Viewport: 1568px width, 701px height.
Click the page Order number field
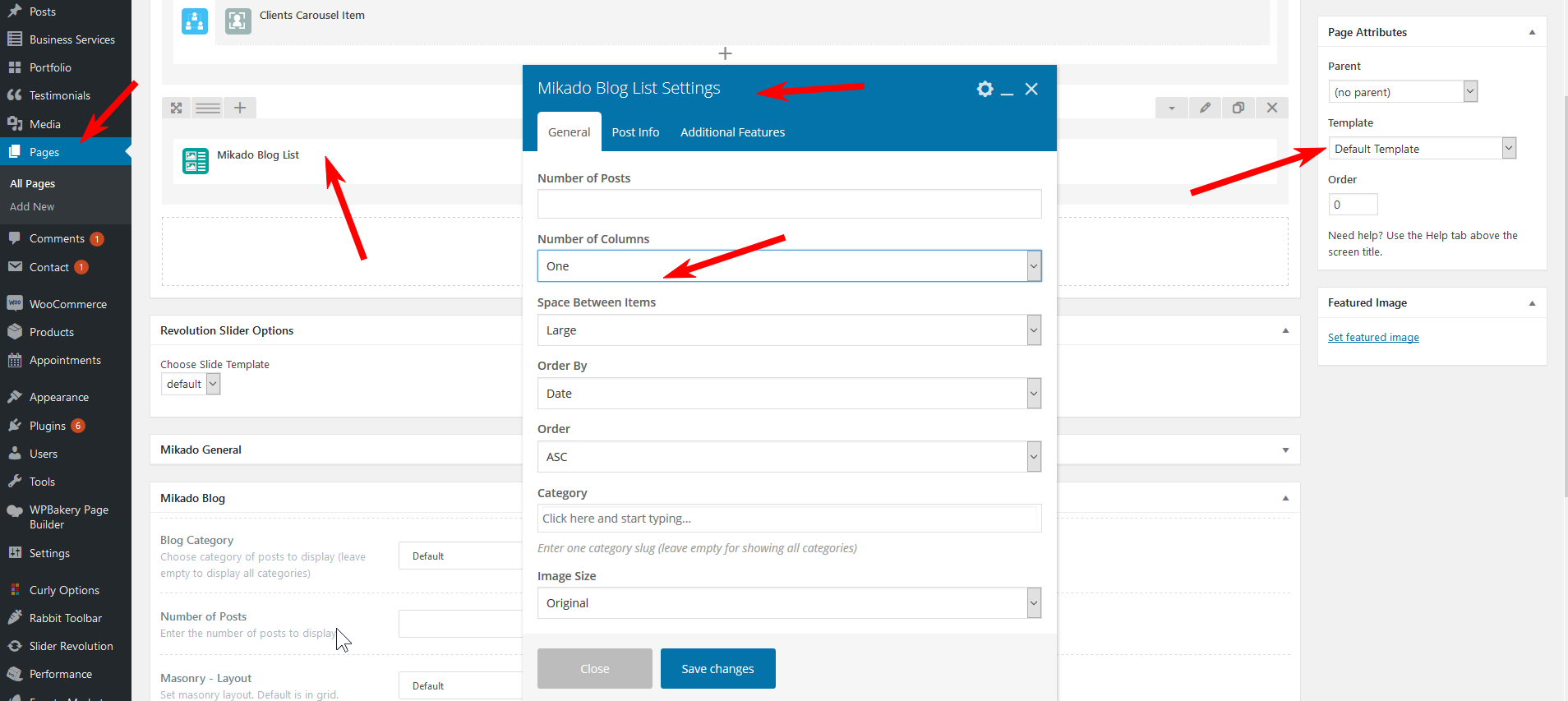(x=1353, y=205)
